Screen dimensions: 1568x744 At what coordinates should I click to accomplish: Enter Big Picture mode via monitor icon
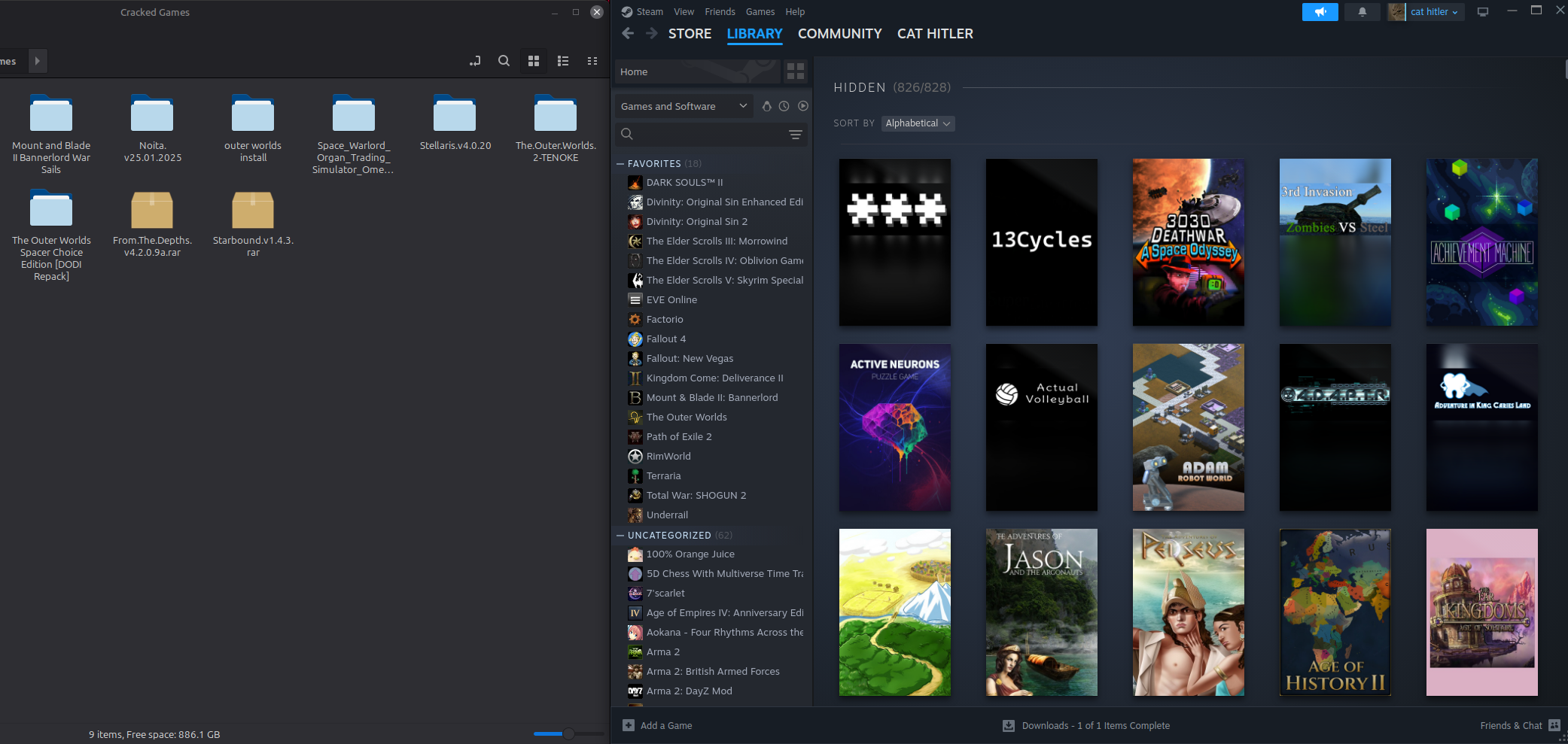(1483, 12)
